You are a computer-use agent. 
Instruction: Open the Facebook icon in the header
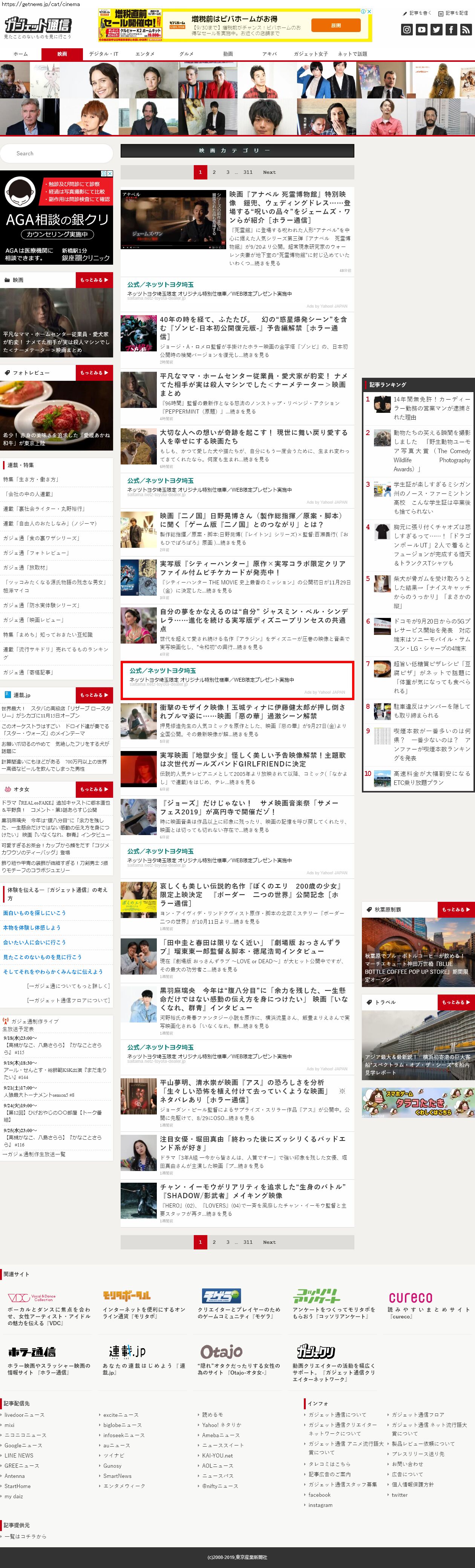point(450,29)
